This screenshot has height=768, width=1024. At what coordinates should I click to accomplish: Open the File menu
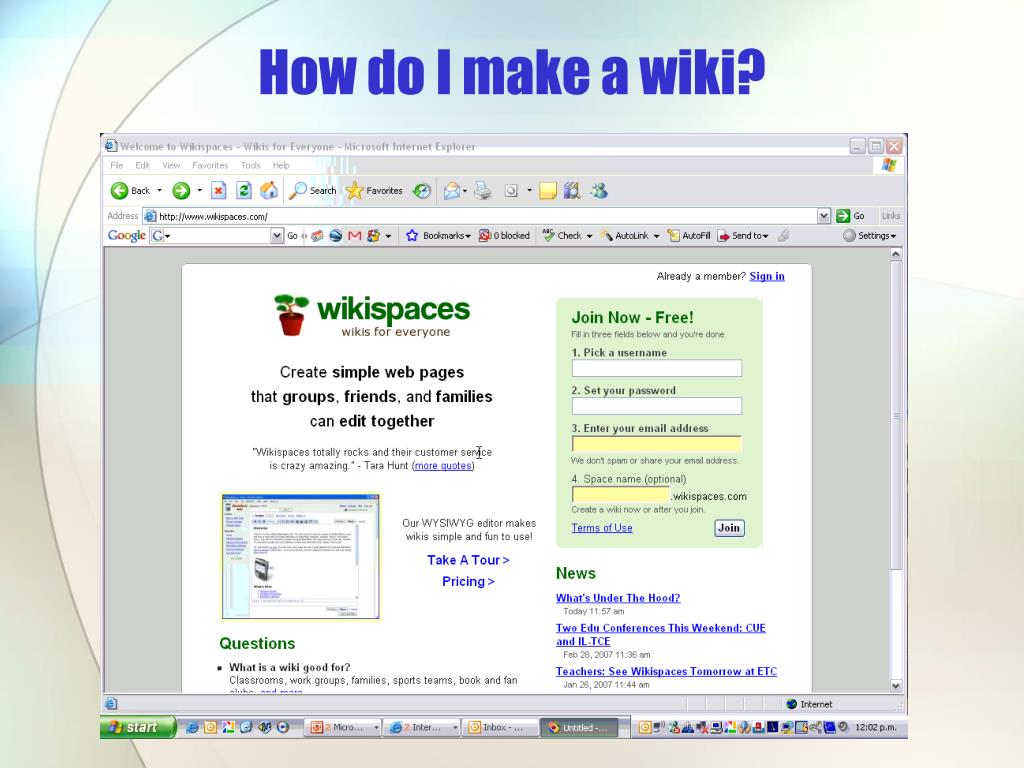(116, 165)
